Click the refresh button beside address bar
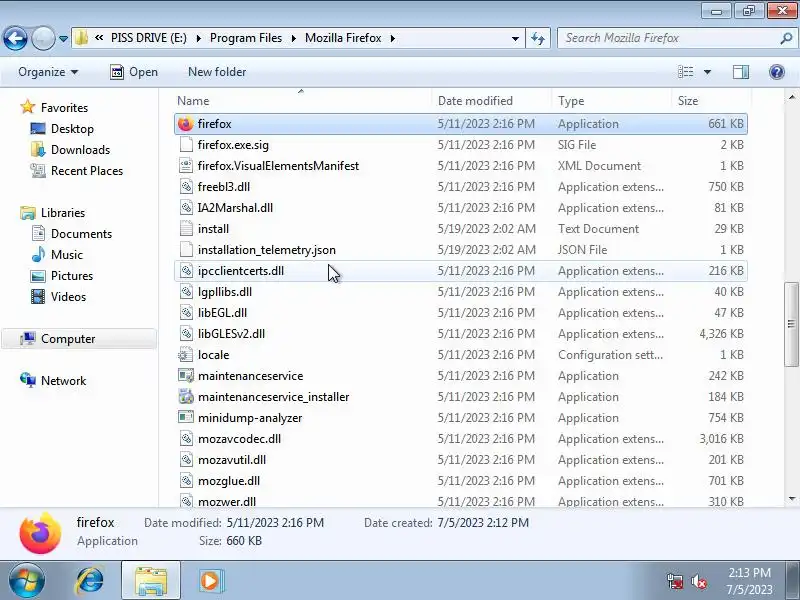 click(538, 38)
